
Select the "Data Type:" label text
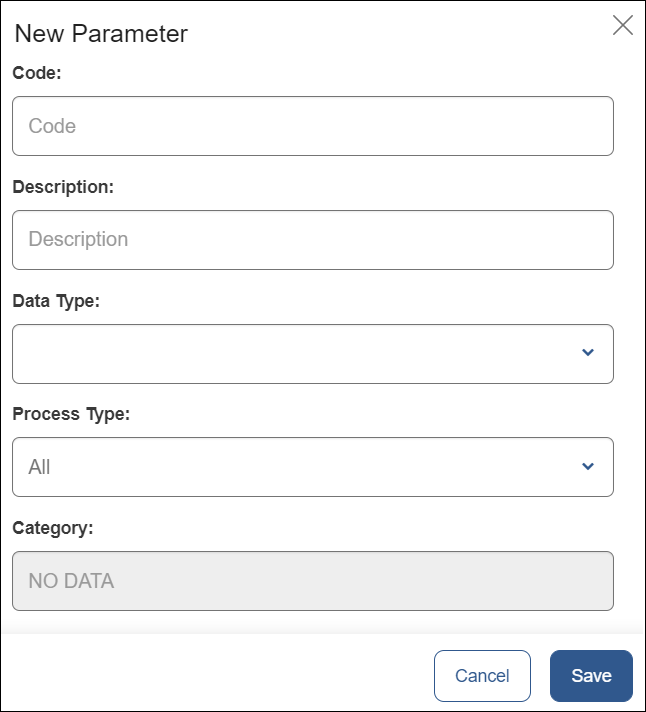pyautogui.click(x=56, y=301)
